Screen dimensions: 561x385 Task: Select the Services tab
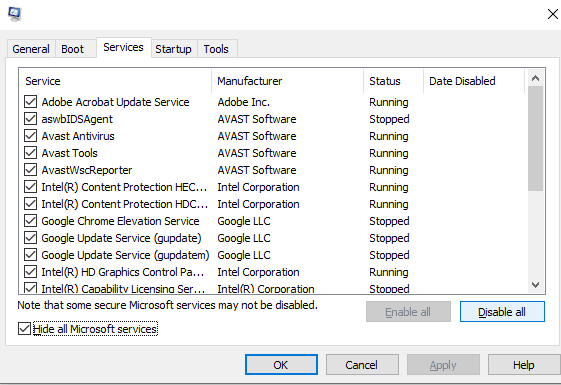tap(123, 47)
